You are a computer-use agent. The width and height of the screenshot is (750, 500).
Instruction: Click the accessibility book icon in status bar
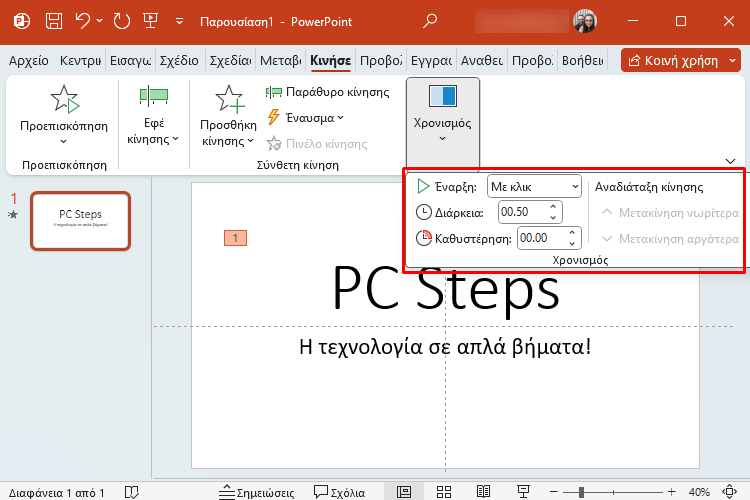[x=132, y=492]
